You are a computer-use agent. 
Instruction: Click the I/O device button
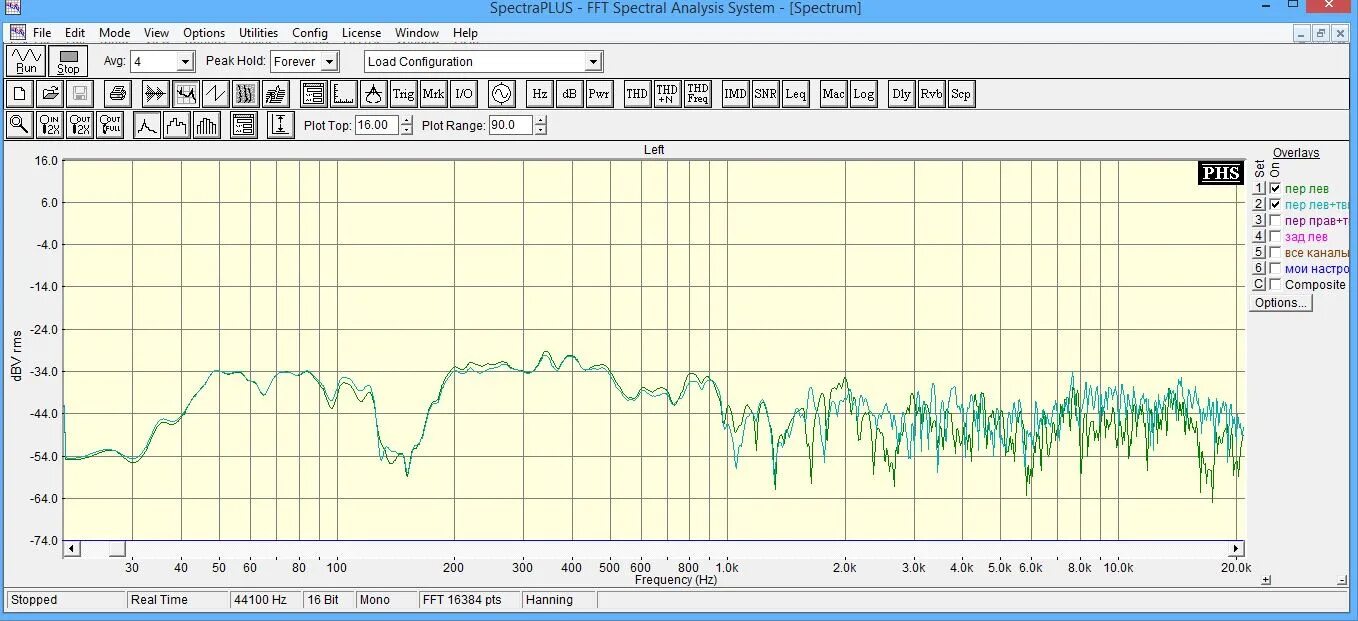[464, 94]
